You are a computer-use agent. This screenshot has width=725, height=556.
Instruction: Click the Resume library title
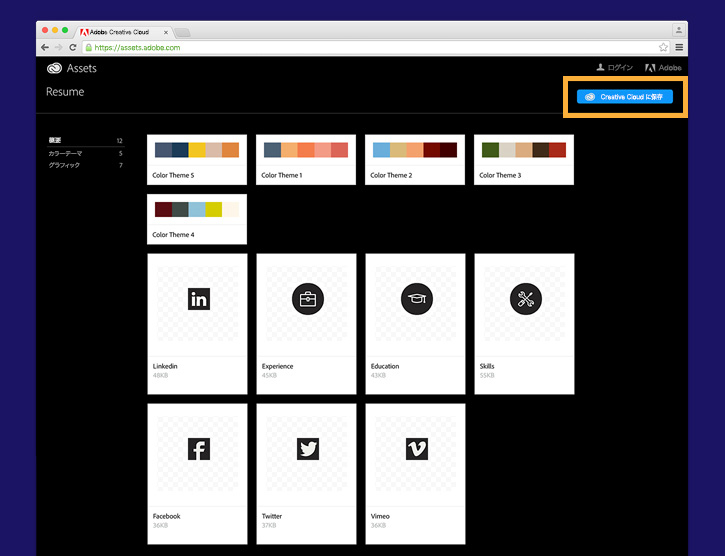65,92
